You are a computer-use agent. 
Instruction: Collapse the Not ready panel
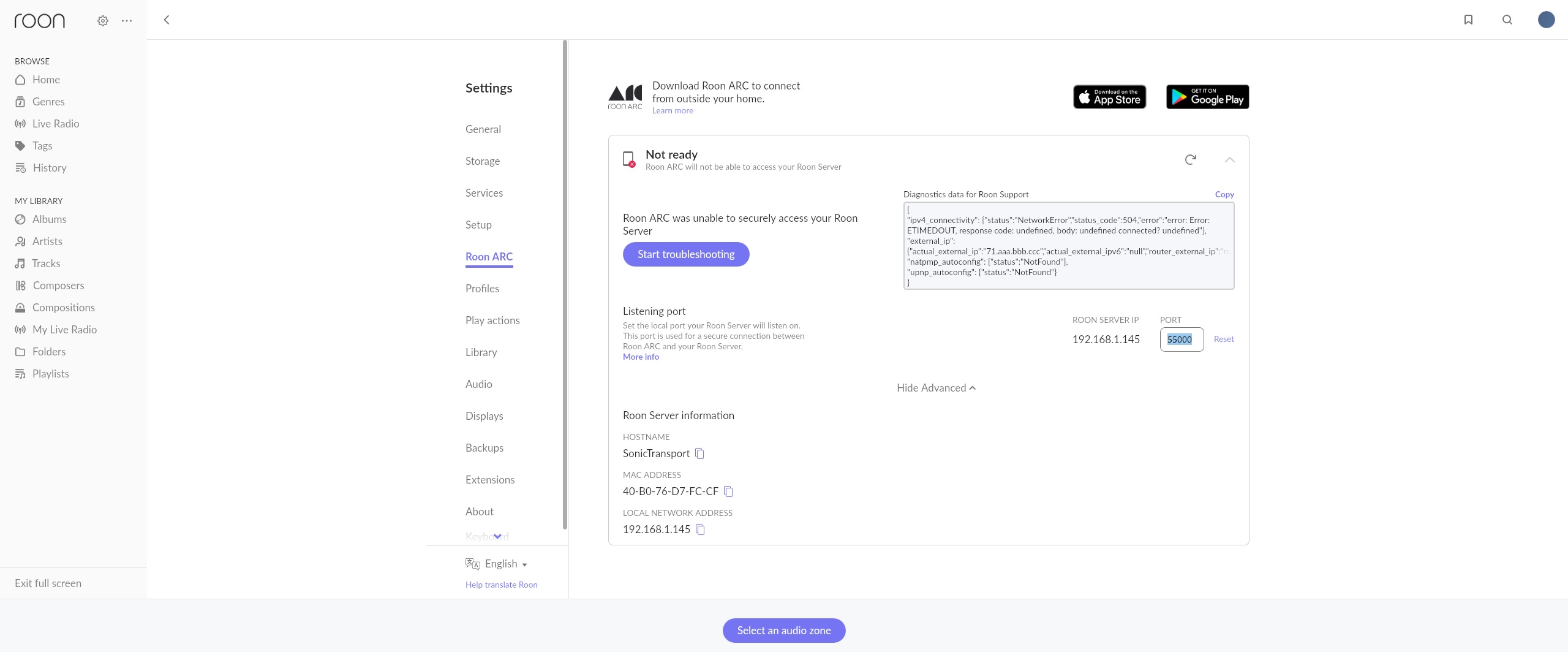tap(1229, 159)
